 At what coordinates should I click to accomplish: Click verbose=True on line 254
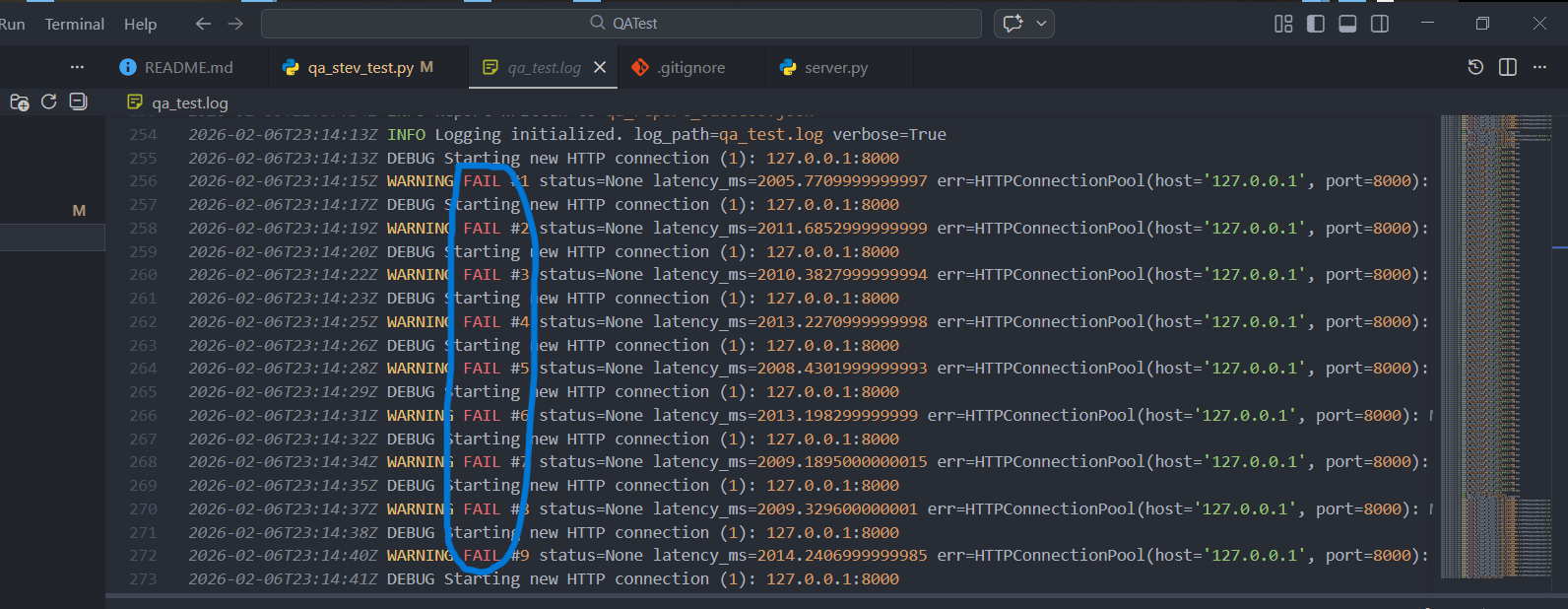pyautogui.click(x=889, y=134)
